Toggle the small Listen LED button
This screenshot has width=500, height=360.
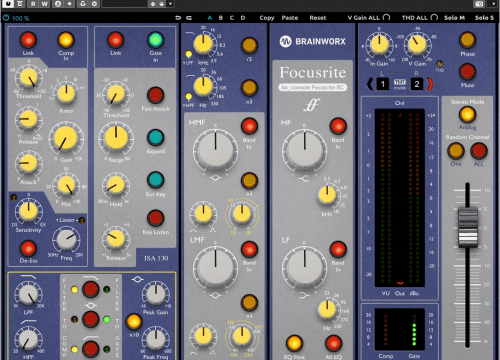(x=81, y=220)
